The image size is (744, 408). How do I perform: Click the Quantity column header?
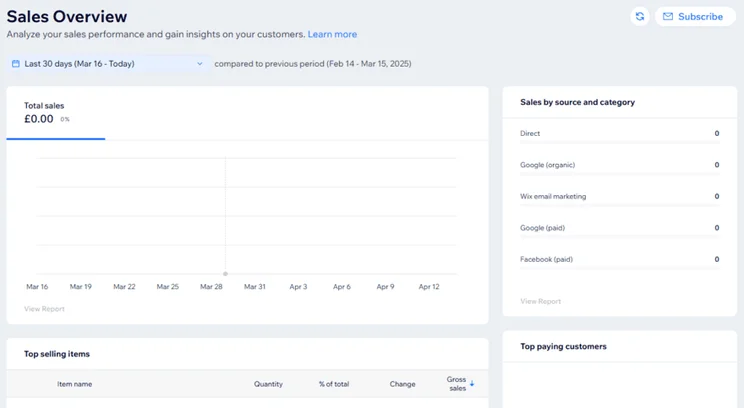(268, 384)
